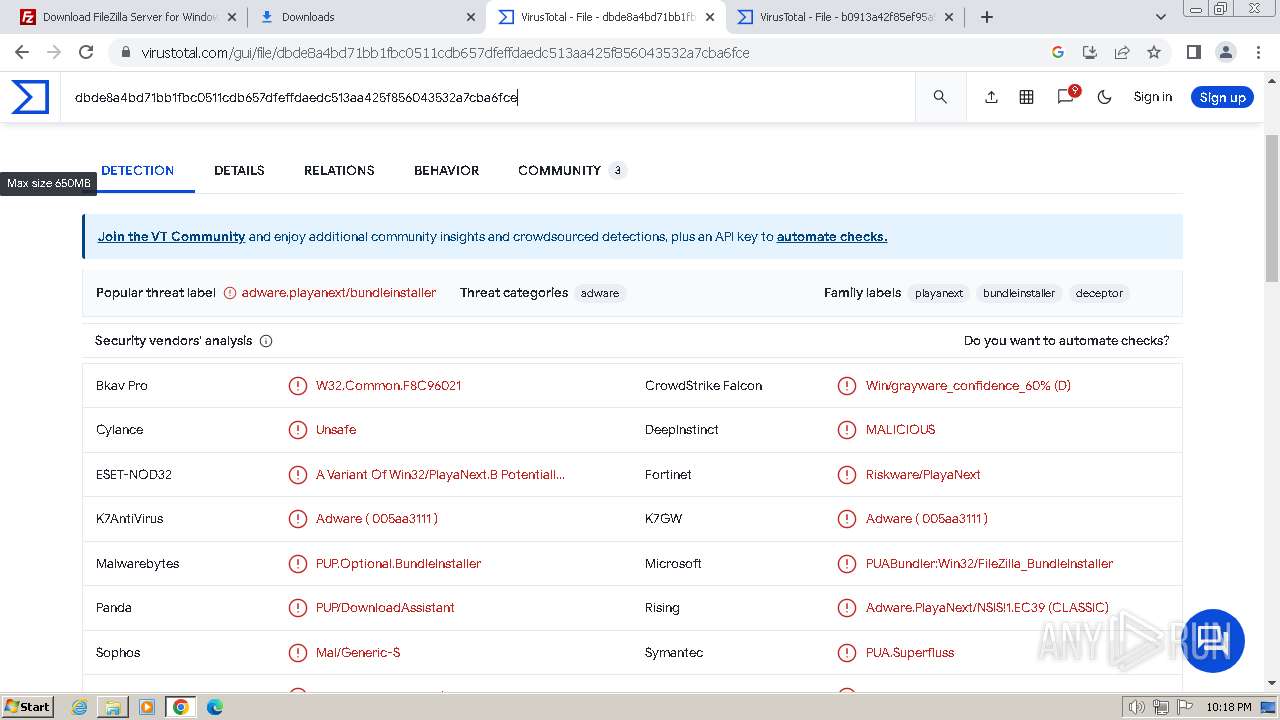Switch to the DETECTION tab
1280x720 pixels.
(138, 170)
